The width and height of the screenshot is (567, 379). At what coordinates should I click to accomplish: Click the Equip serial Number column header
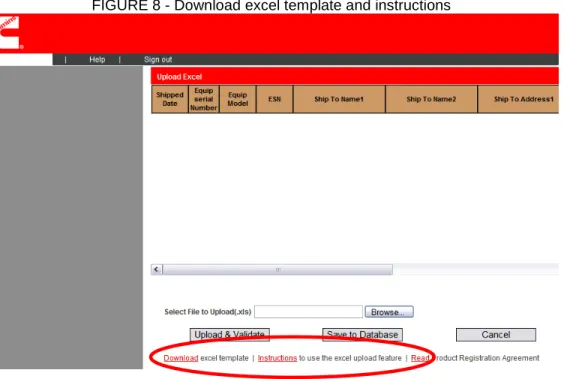coord(204,99)
